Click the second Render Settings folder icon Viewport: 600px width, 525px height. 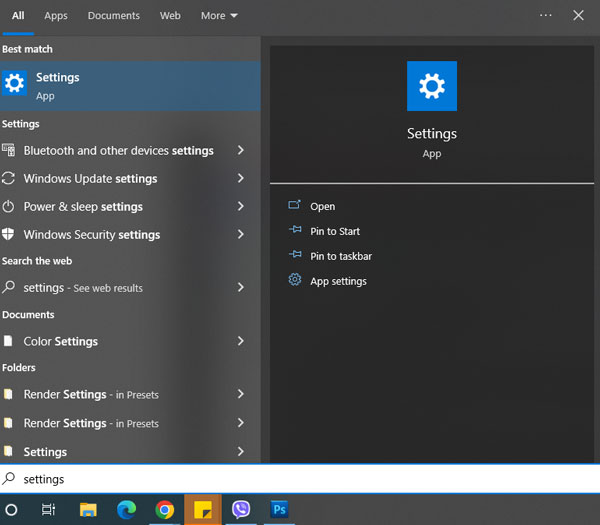point(8,422)
